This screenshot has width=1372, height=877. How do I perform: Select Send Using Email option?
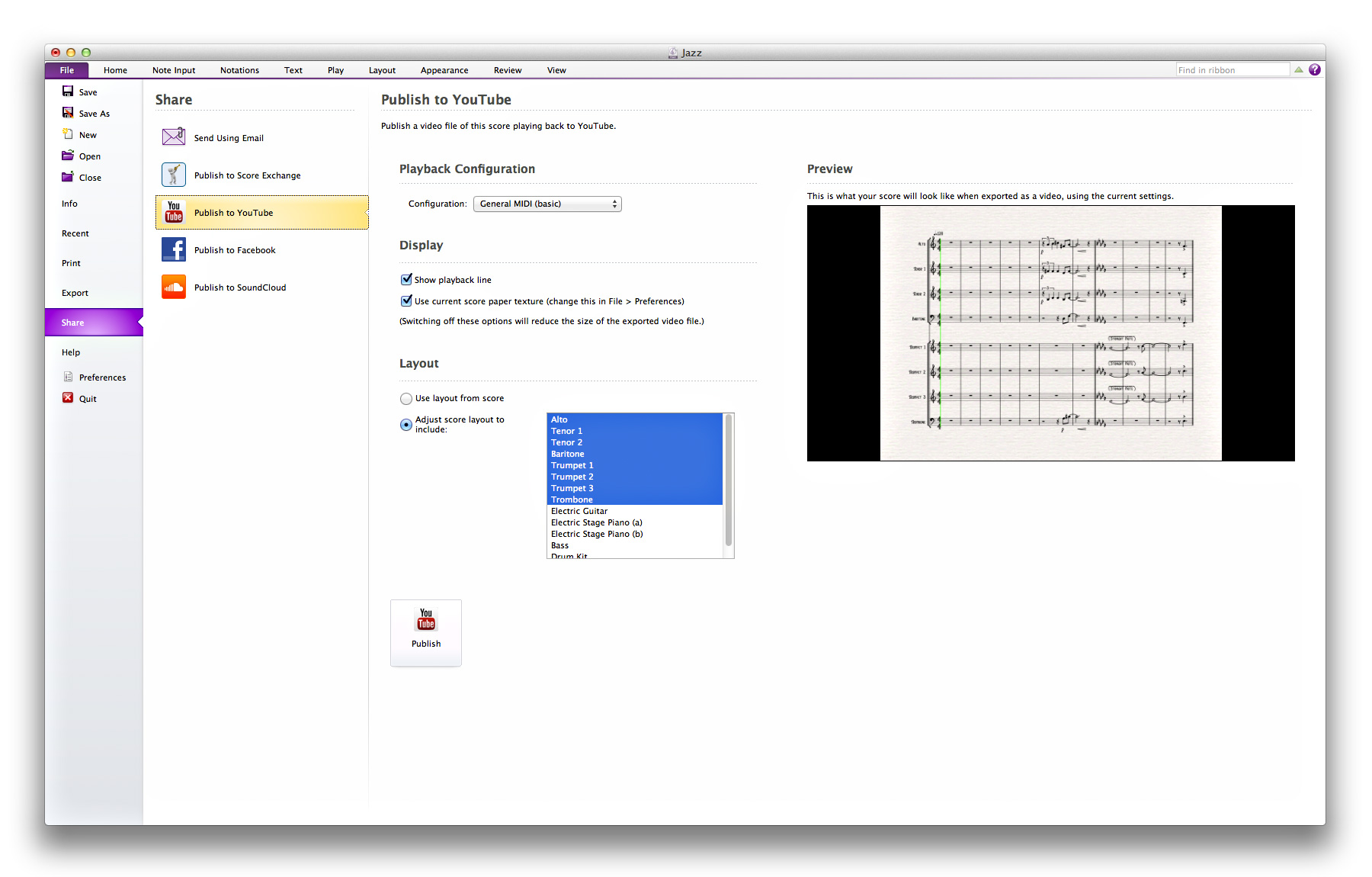262,137
